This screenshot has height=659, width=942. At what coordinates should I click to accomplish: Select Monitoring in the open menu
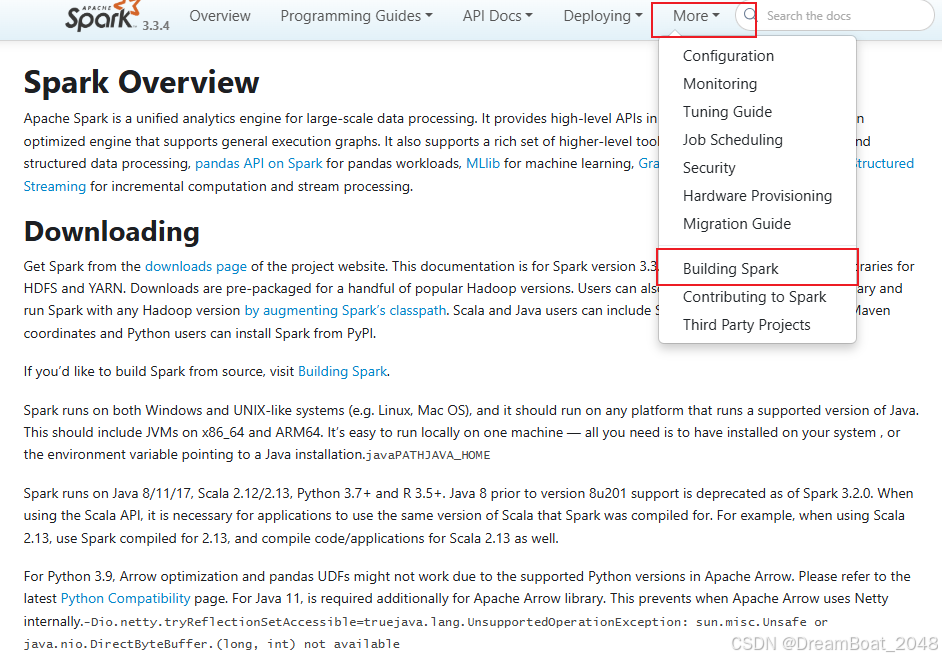coord(720,84)
